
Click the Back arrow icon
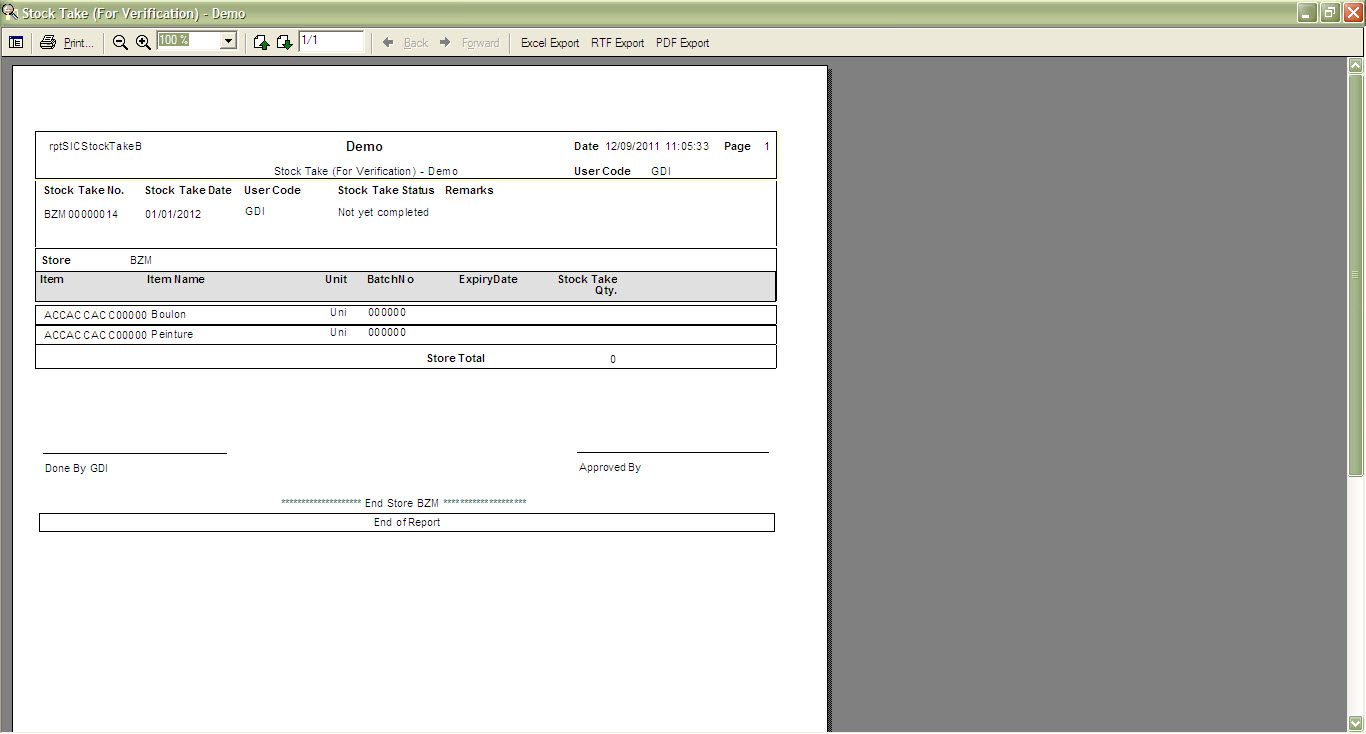(x=388, y=43)
